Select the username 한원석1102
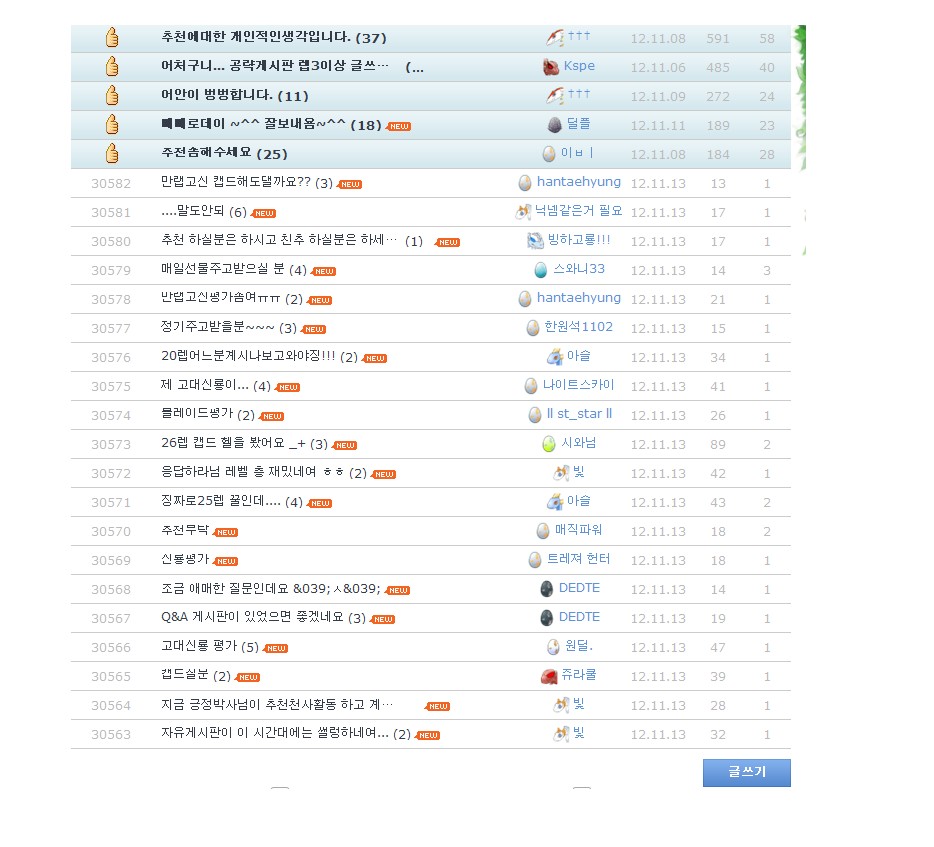This screenshot has width=934, height=847. point(578,327)
